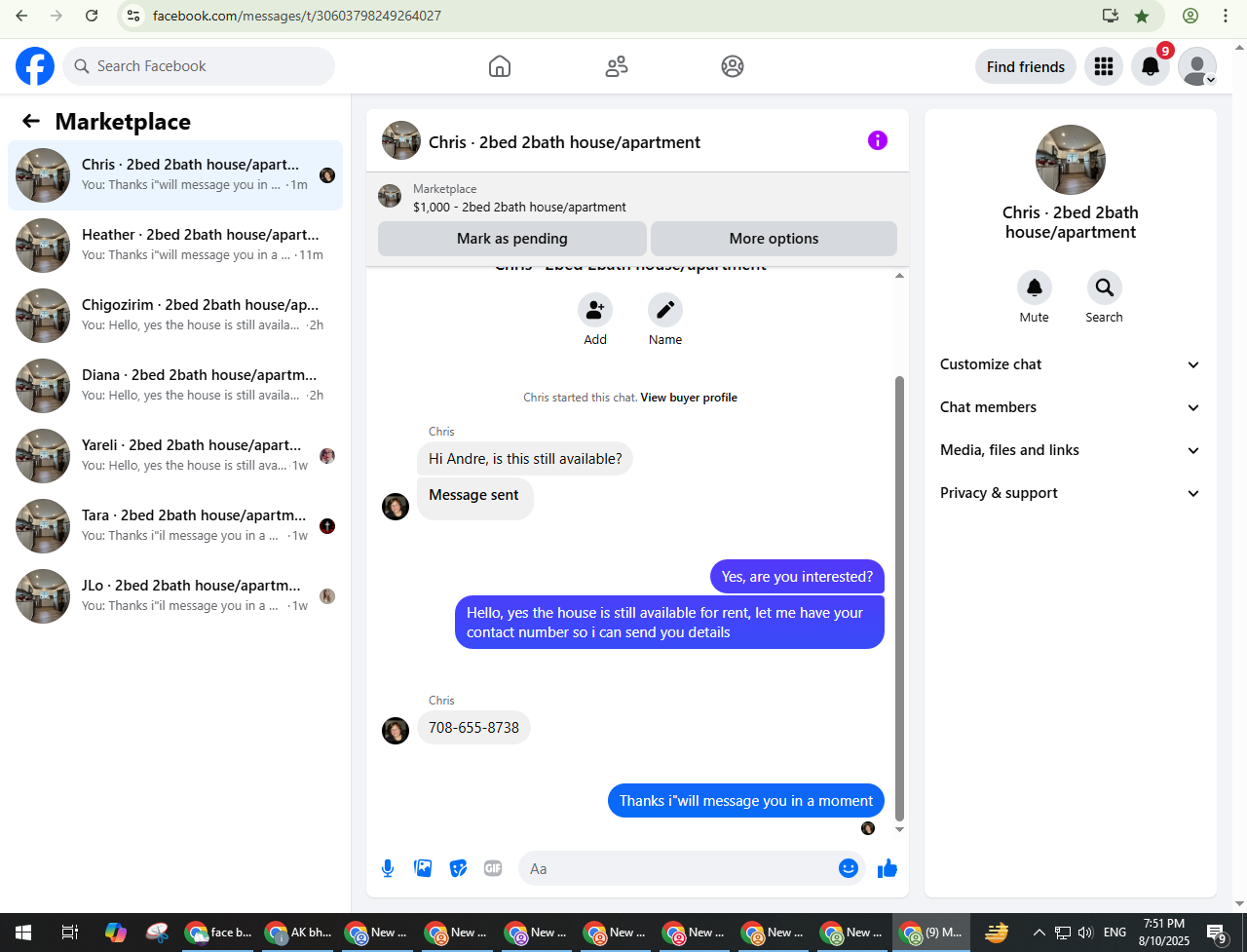Choose a sticker
Viewport: 1247px width, 952px height.
point(458,868)
